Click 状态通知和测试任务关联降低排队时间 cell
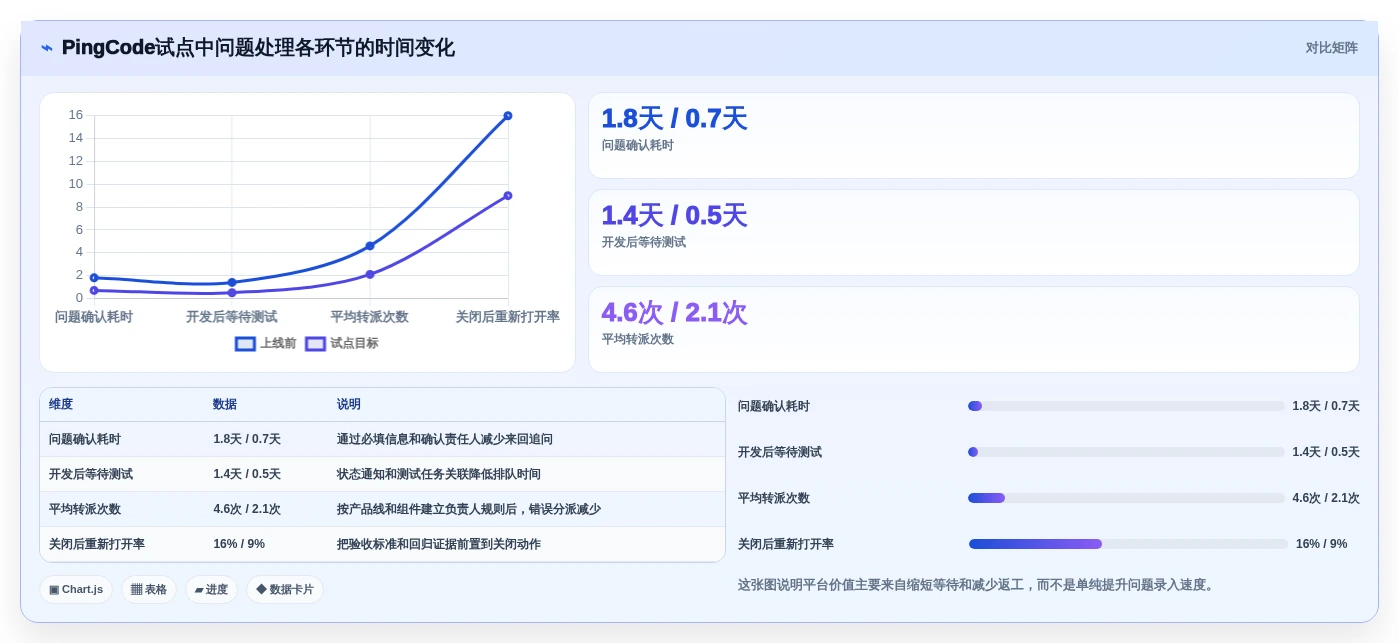This screenshot has height=643, width=1399. pyautogui.click(x=439, y=474)
